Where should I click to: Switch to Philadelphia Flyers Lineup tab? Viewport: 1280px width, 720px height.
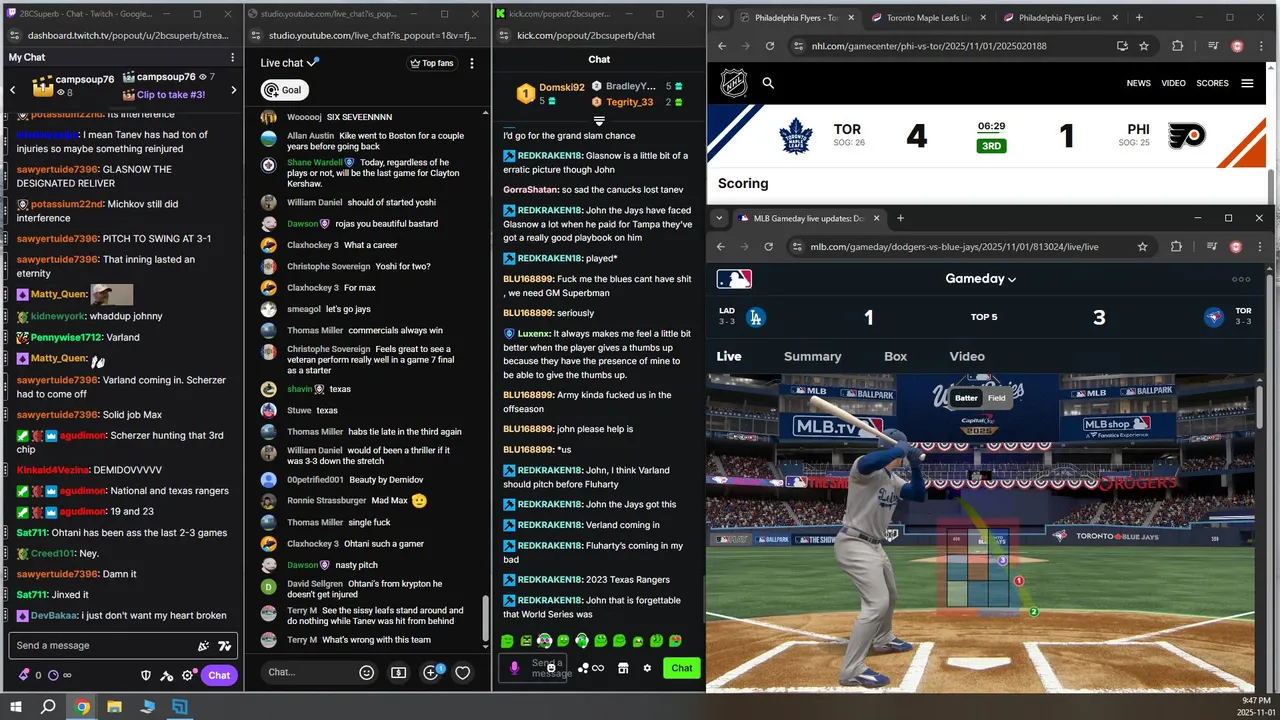(1058, 18)
